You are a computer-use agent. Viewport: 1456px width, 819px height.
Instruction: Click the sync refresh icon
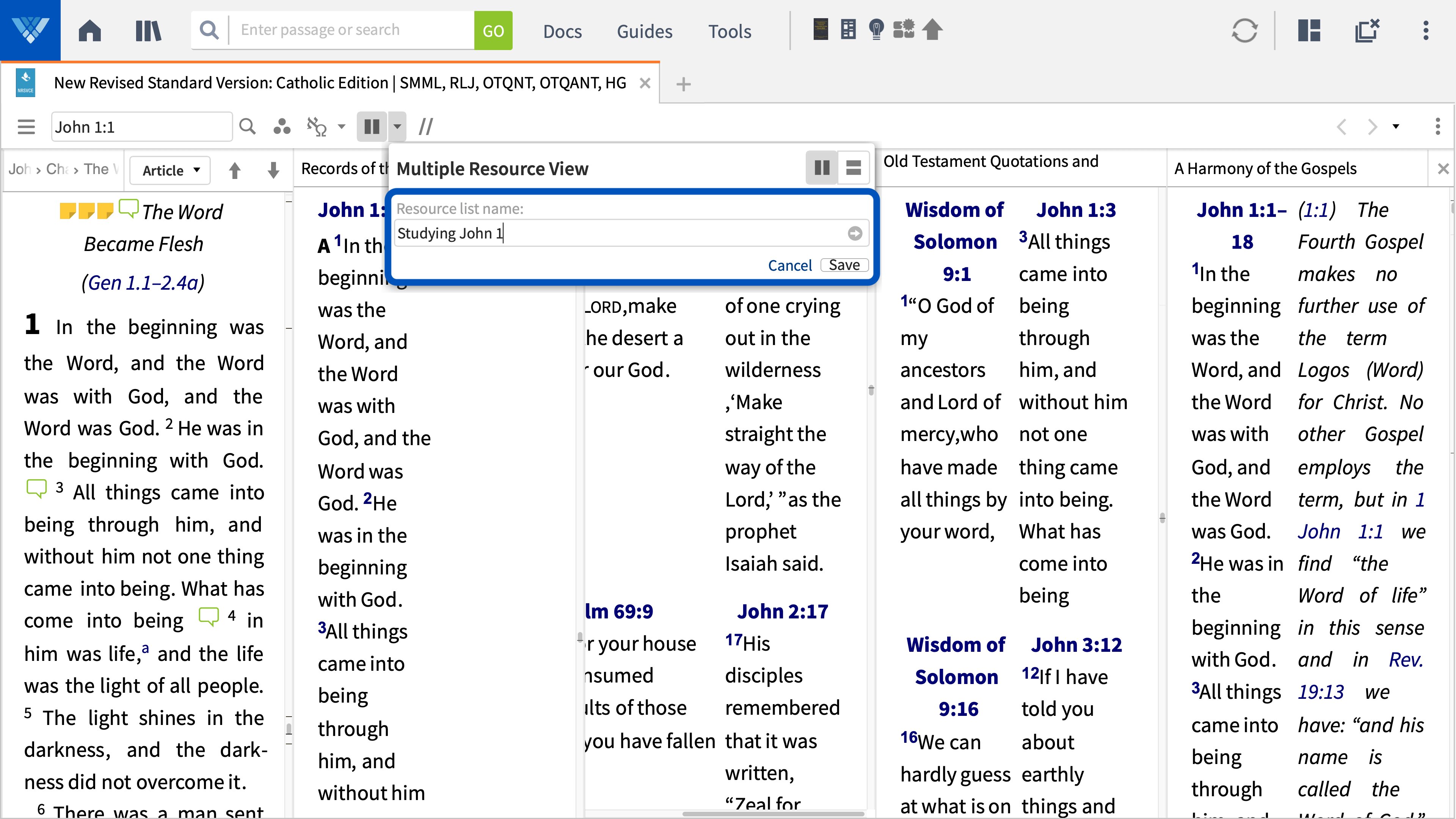[x=1244, y=30]
